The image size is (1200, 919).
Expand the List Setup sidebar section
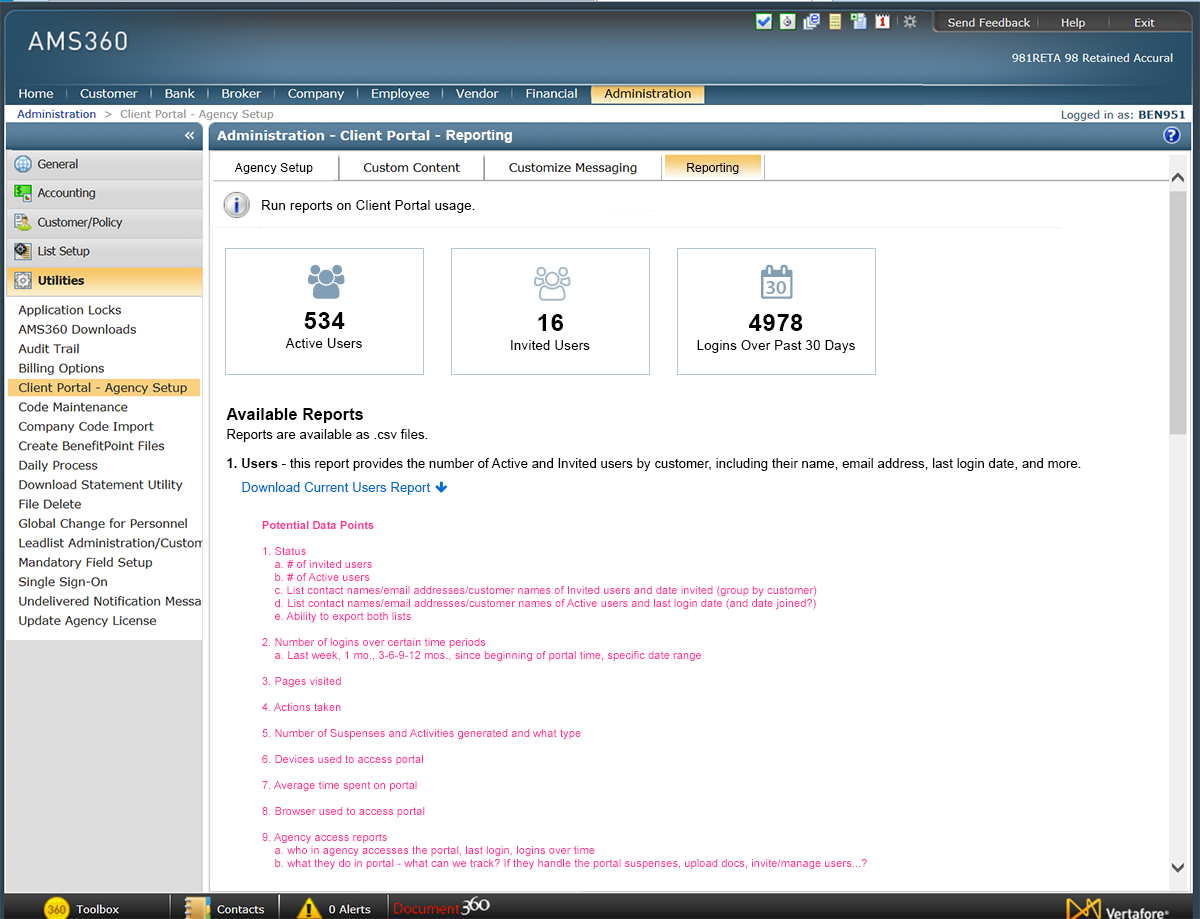(x=104, y=251)
